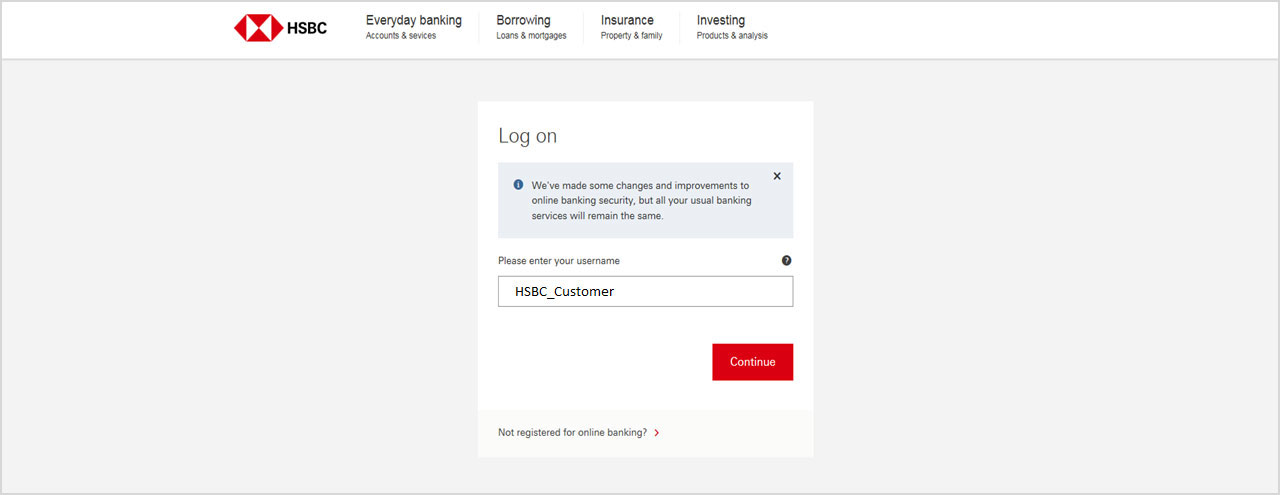Click the blue info icon in the notice
The height and width of the screenshot is (495, 1280).
pyautogui.click(x=518, y=185)
